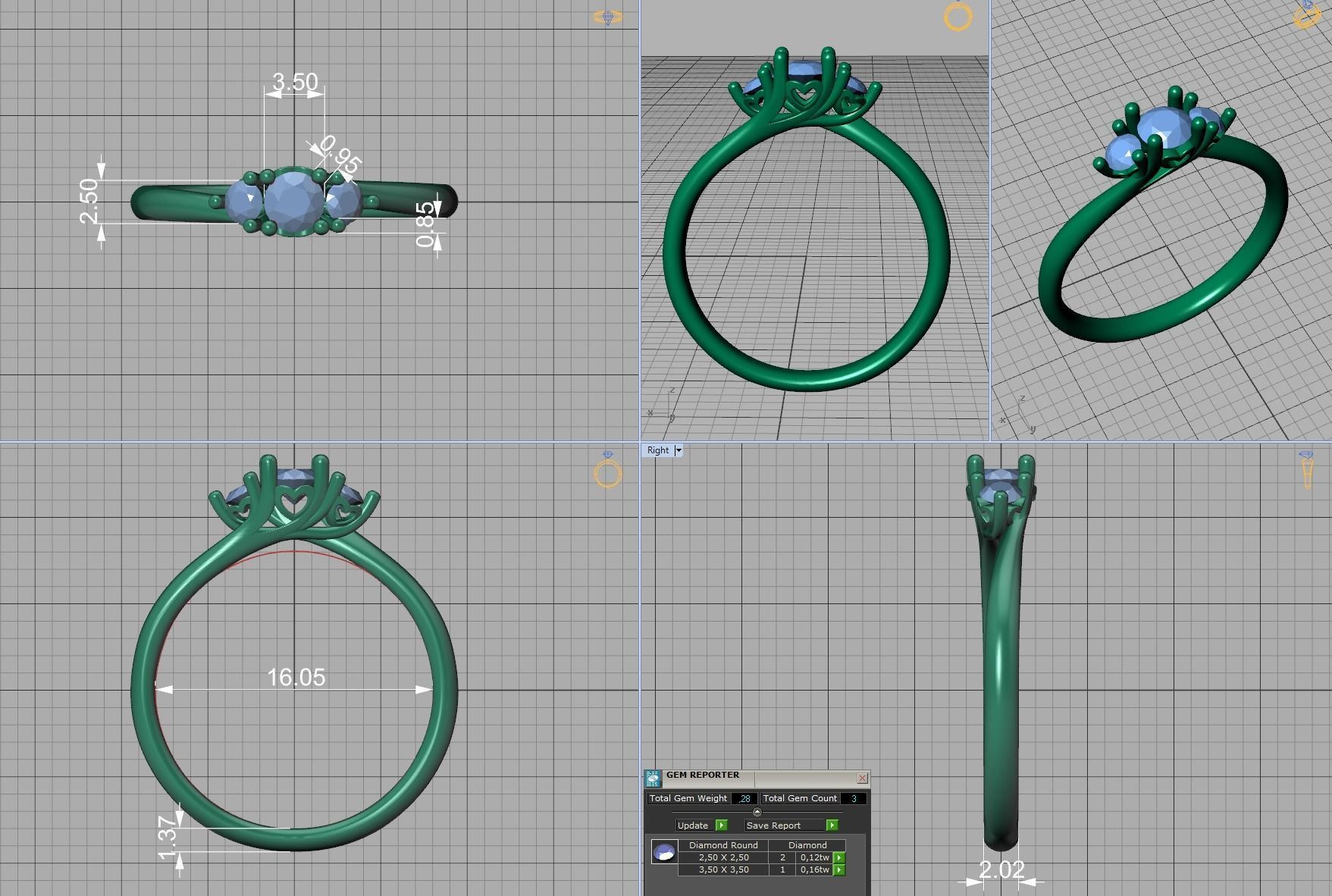Collapse the Gem Reporter panel with the arrow
The image size is (1332, 896).
click(757, 812)
